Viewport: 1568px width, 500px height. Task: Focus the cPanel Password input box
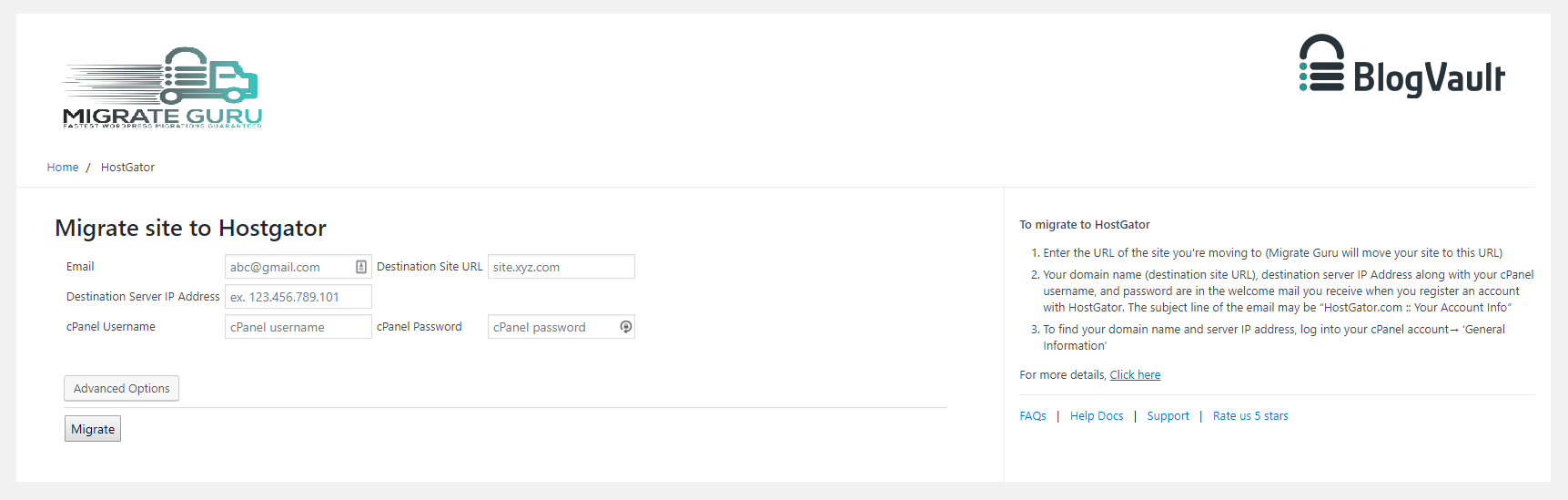pyautogui.click(x=552, y=327)
